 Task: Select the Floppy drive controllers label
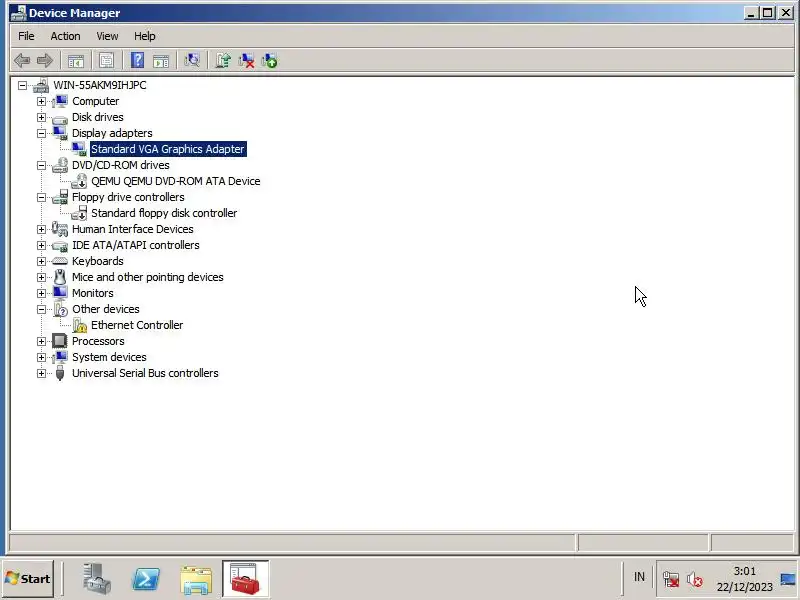click(128, 197)
